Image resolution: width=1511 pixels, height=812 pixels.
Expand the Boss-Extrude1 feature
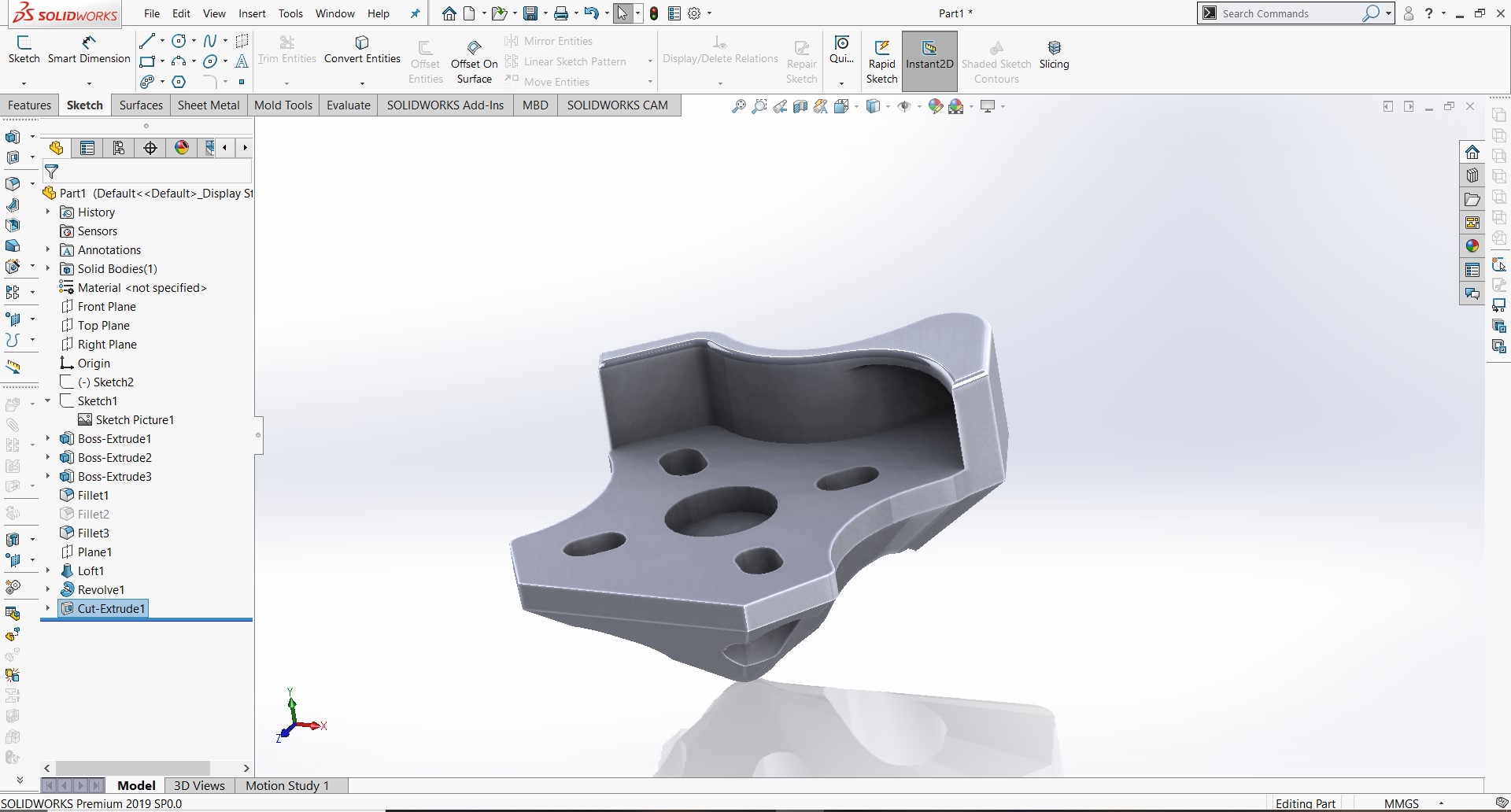[48, 439]
